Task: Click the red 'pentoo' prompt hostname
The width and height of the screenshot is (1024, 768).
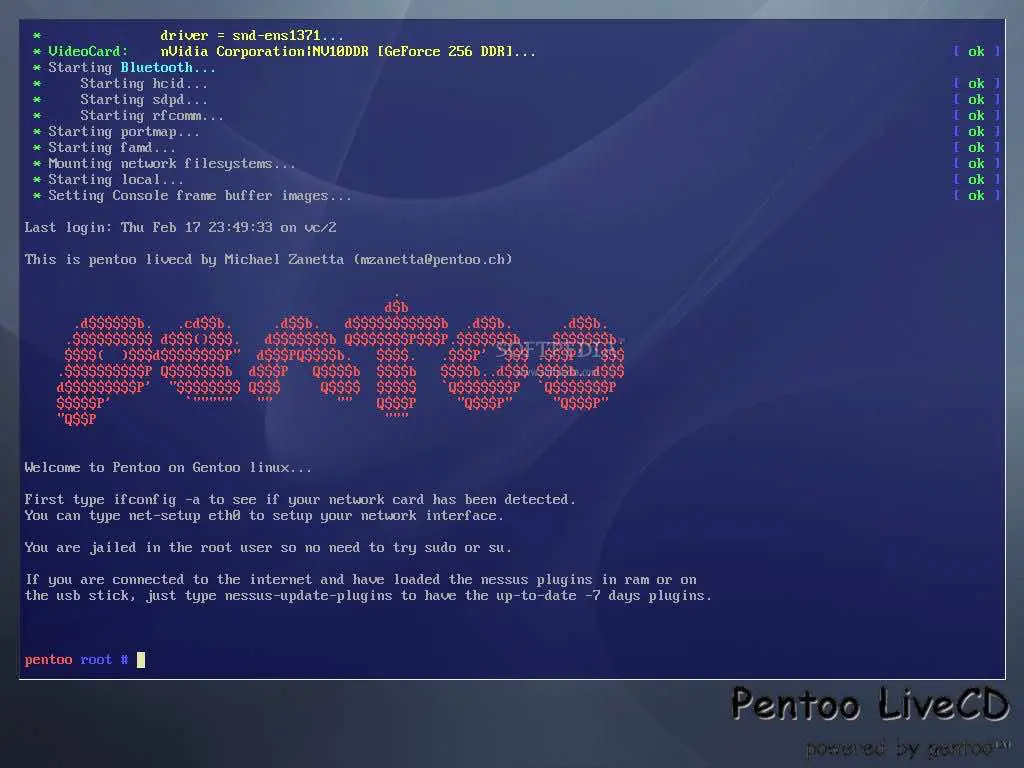Action: coord(48,660)
